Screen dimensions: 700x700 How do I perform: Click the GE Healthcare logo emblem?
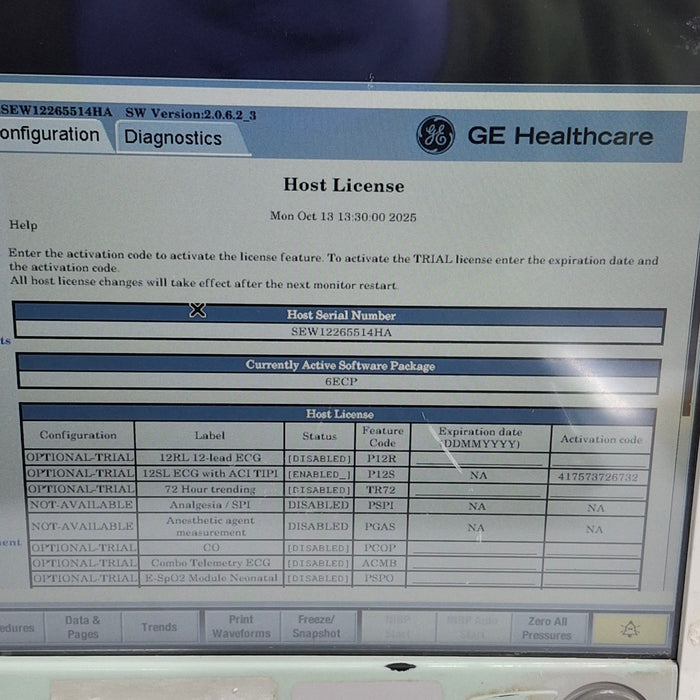click(x=435, y=135)
